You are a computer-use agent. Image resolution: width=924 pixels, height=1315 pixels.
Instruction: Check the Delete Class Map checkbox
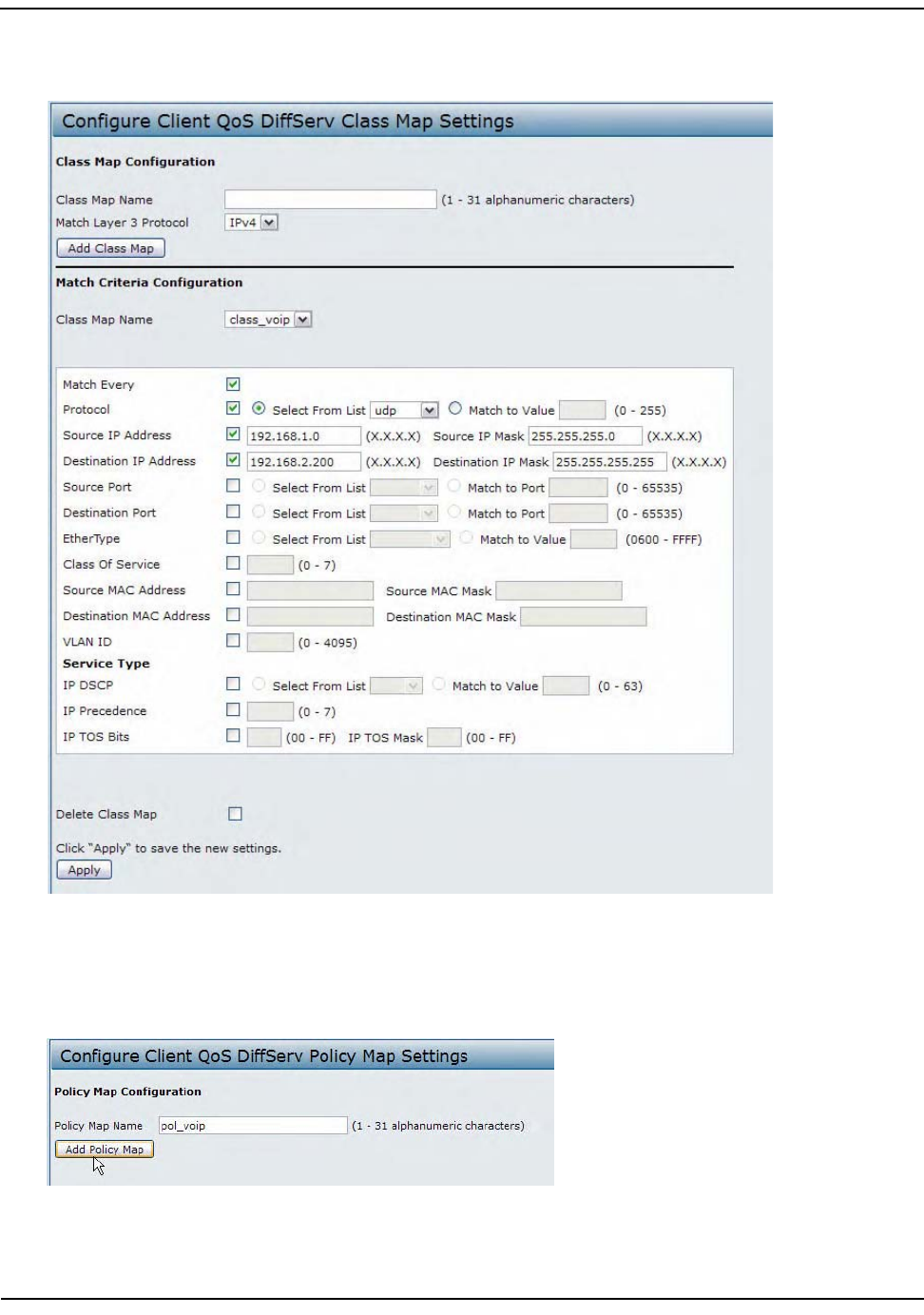236,813
